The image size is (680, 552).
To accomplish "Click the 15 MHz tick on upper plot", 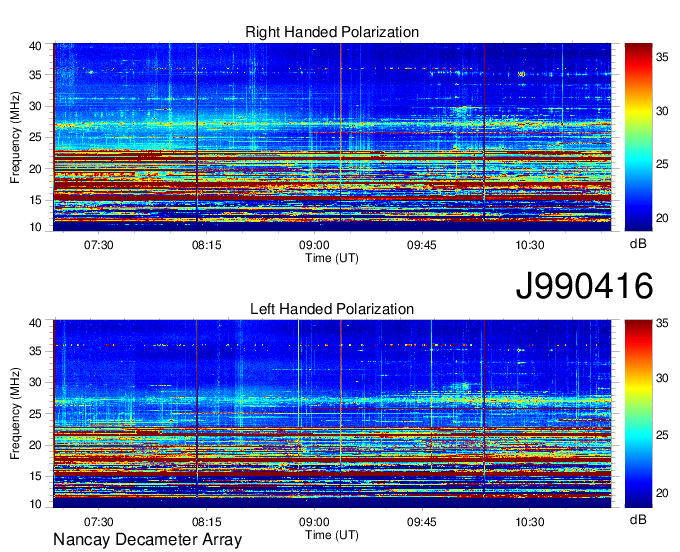I will click(35, 200).
